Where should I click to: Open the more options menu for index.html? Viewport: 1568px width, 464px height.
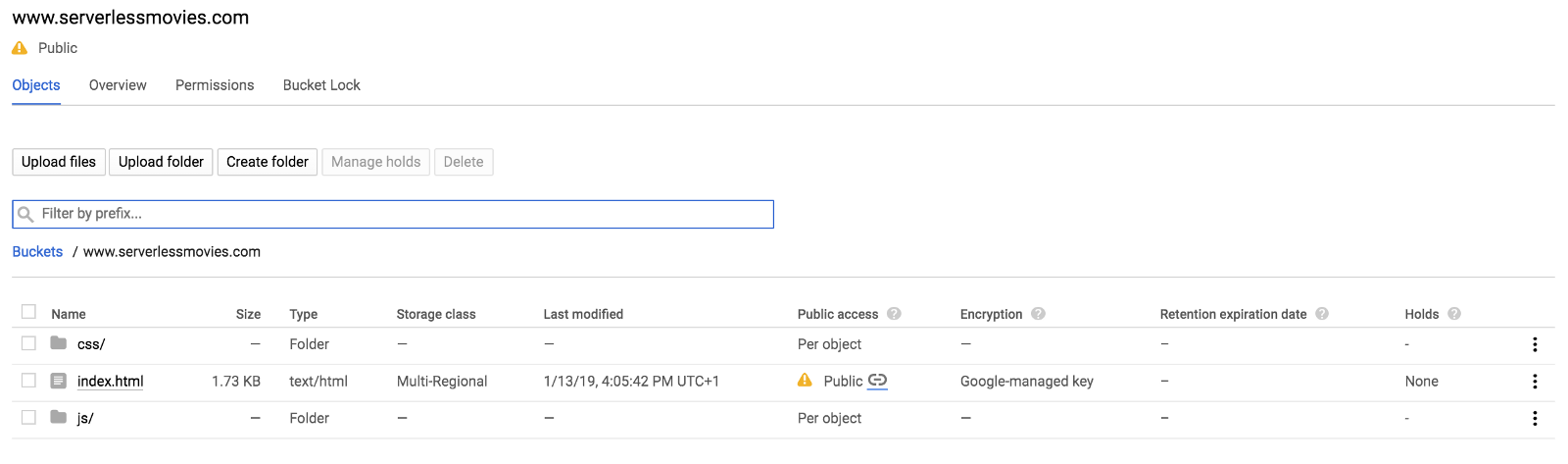[x=1535, y=382]
